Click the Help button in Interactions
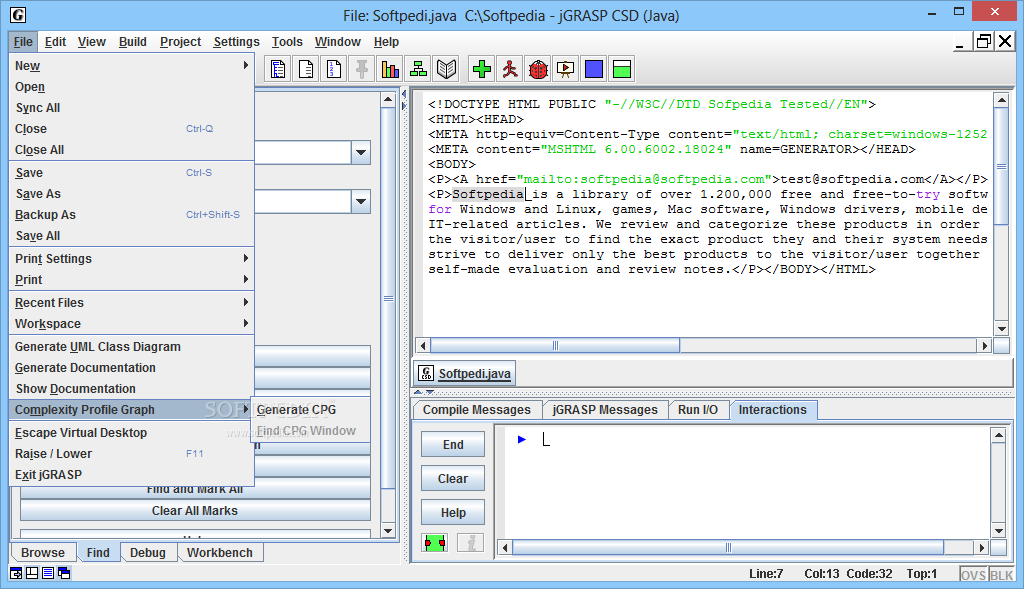The height and width of the screenshot is (589, 1024). (x=453, y=513)
